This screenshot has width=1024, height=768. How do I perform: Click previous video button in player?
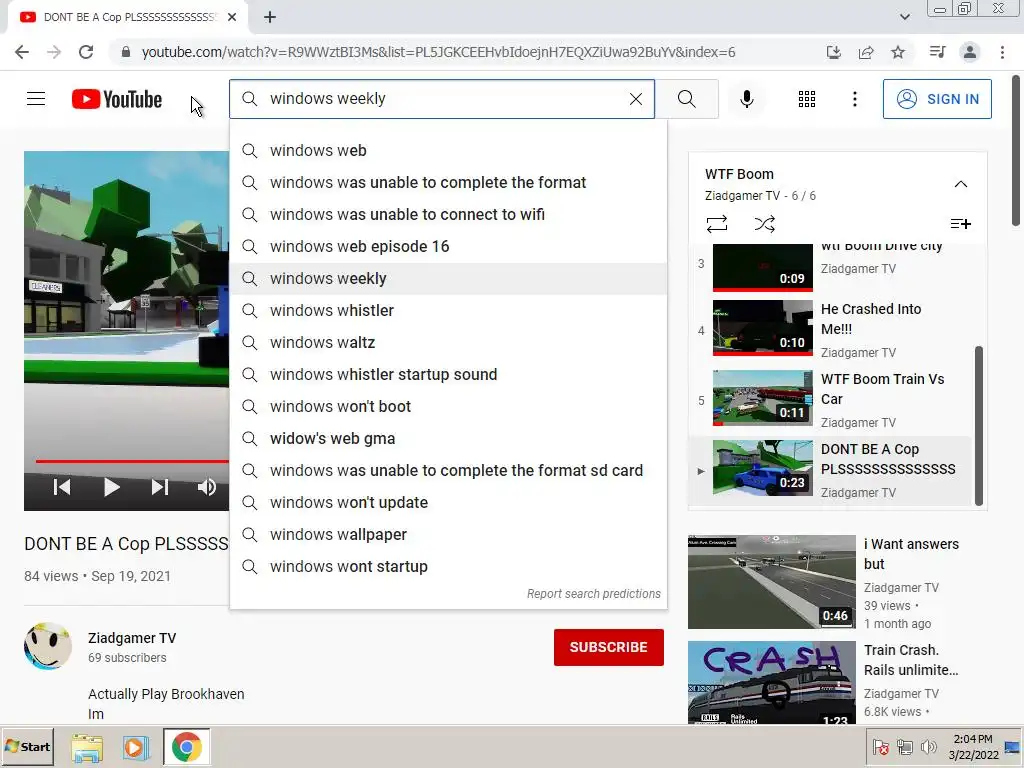pyautogui.click(x=62, y=487)
